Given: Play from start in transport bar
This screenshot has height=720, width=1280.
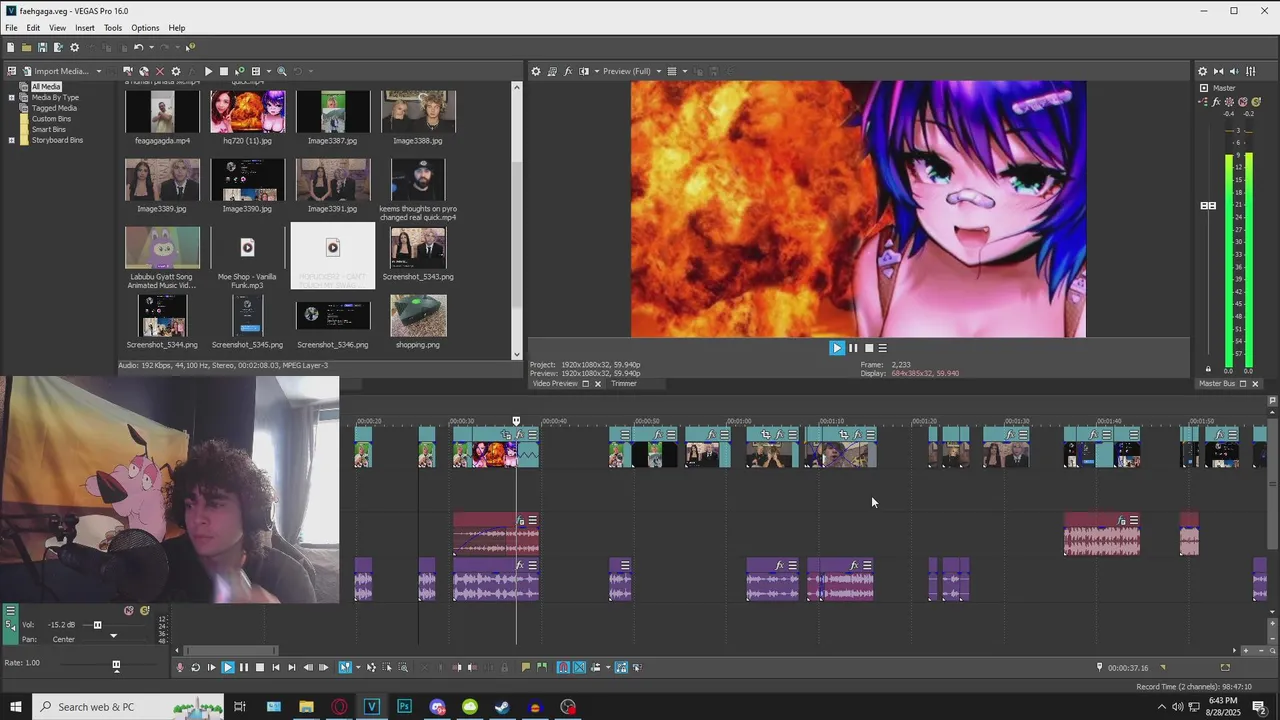Looking at the screenshot, I should tap(211, 667).
